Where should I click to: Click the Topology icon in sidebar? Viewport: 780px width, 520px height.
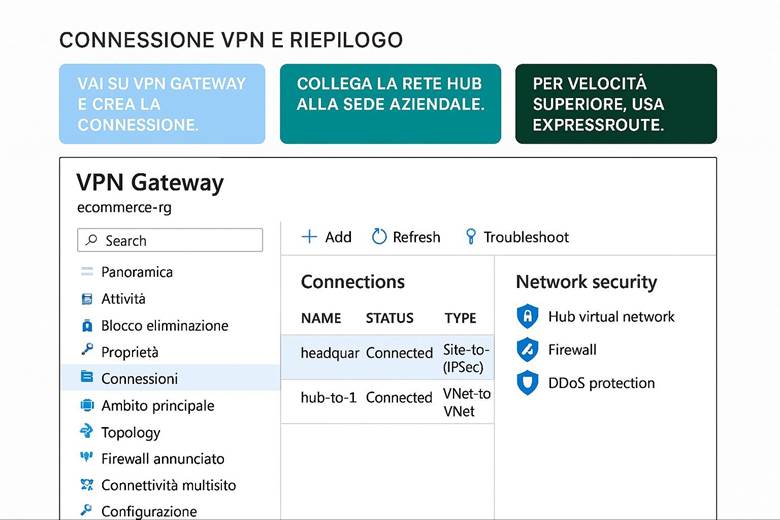tap(86, 433)
